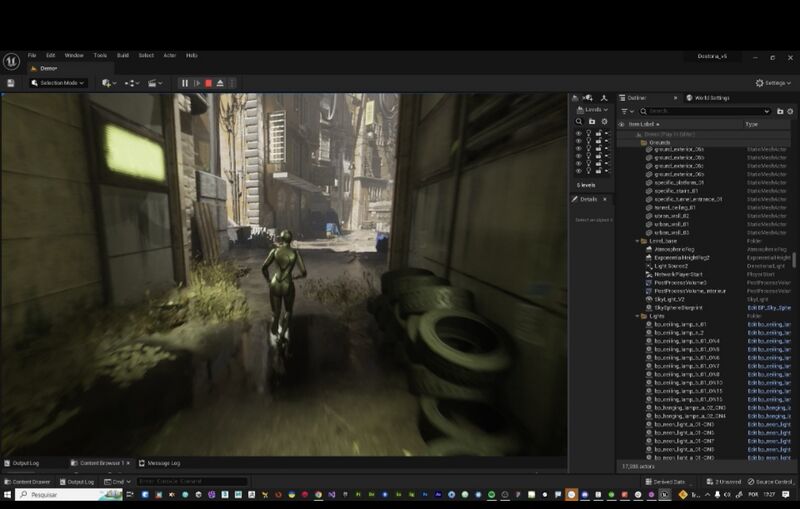Open the Cmd dropdown in status bar
The image size is (800, 509).
[x=117, y=481]
